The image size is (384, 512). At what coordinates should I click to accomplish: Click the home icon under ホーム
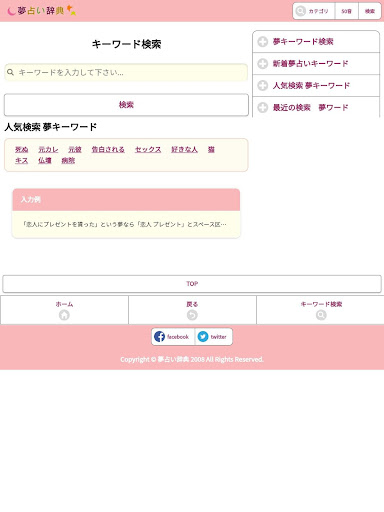[x=64, y=315]
